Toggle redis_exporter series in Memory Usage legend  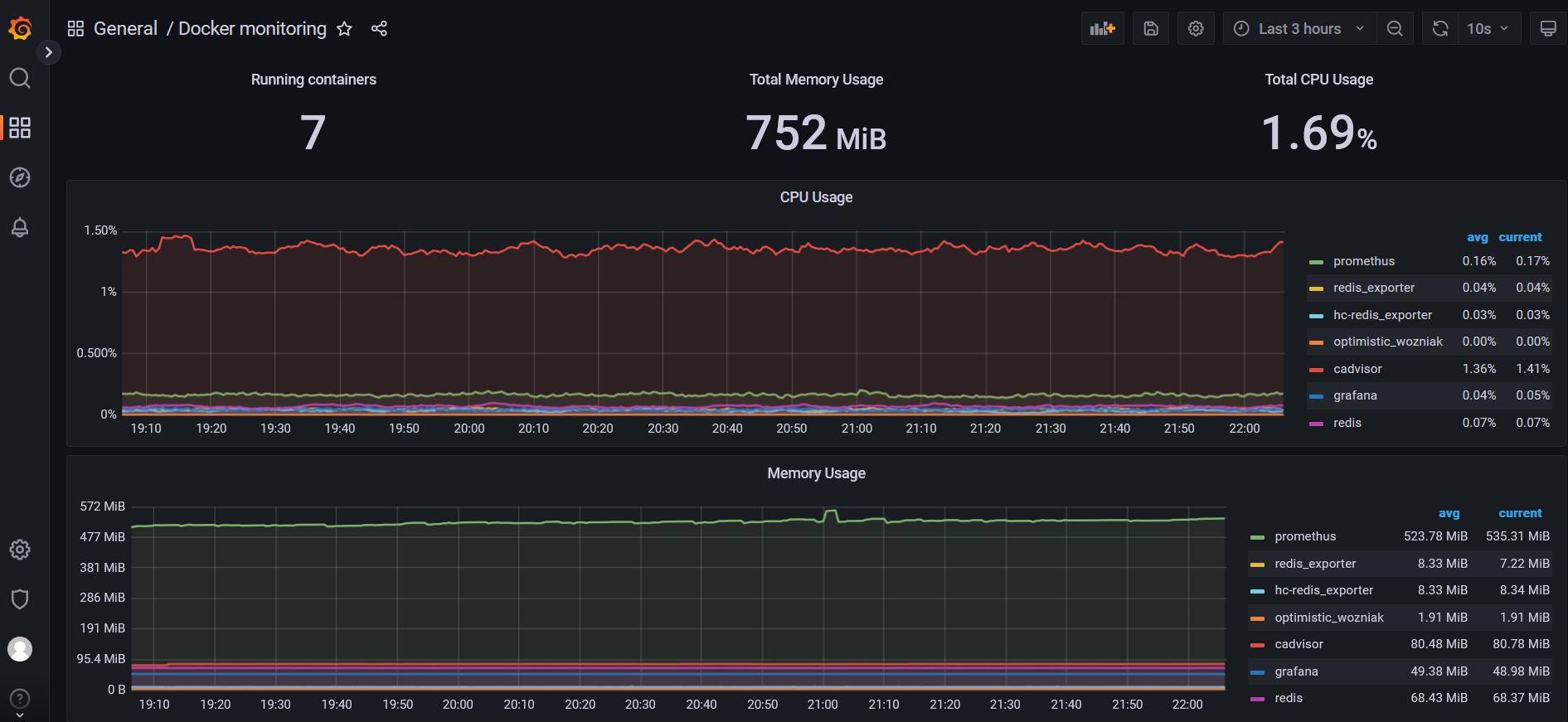[1315, 564]
